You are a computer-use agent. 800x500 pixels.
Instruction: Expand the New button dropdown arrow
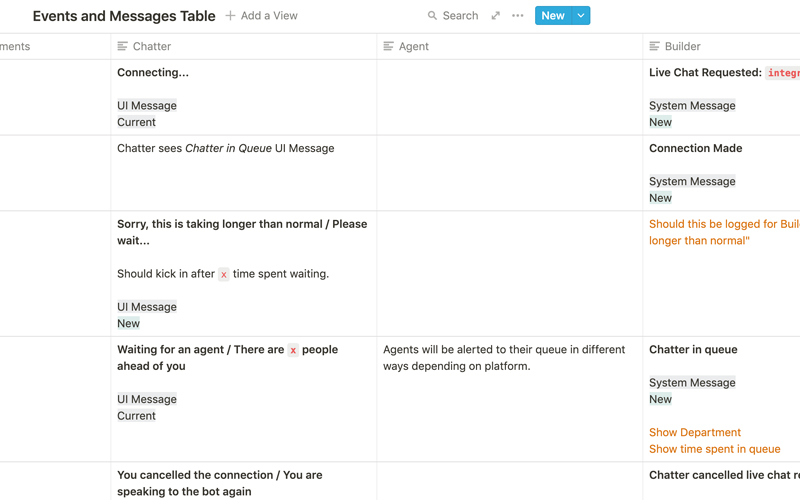581,16
